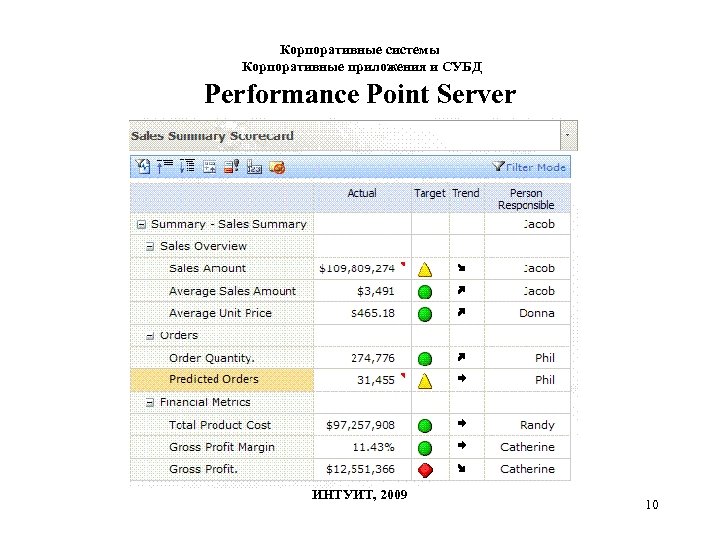
Task: Click the $3,491 actual value
Action: (376, 291)
